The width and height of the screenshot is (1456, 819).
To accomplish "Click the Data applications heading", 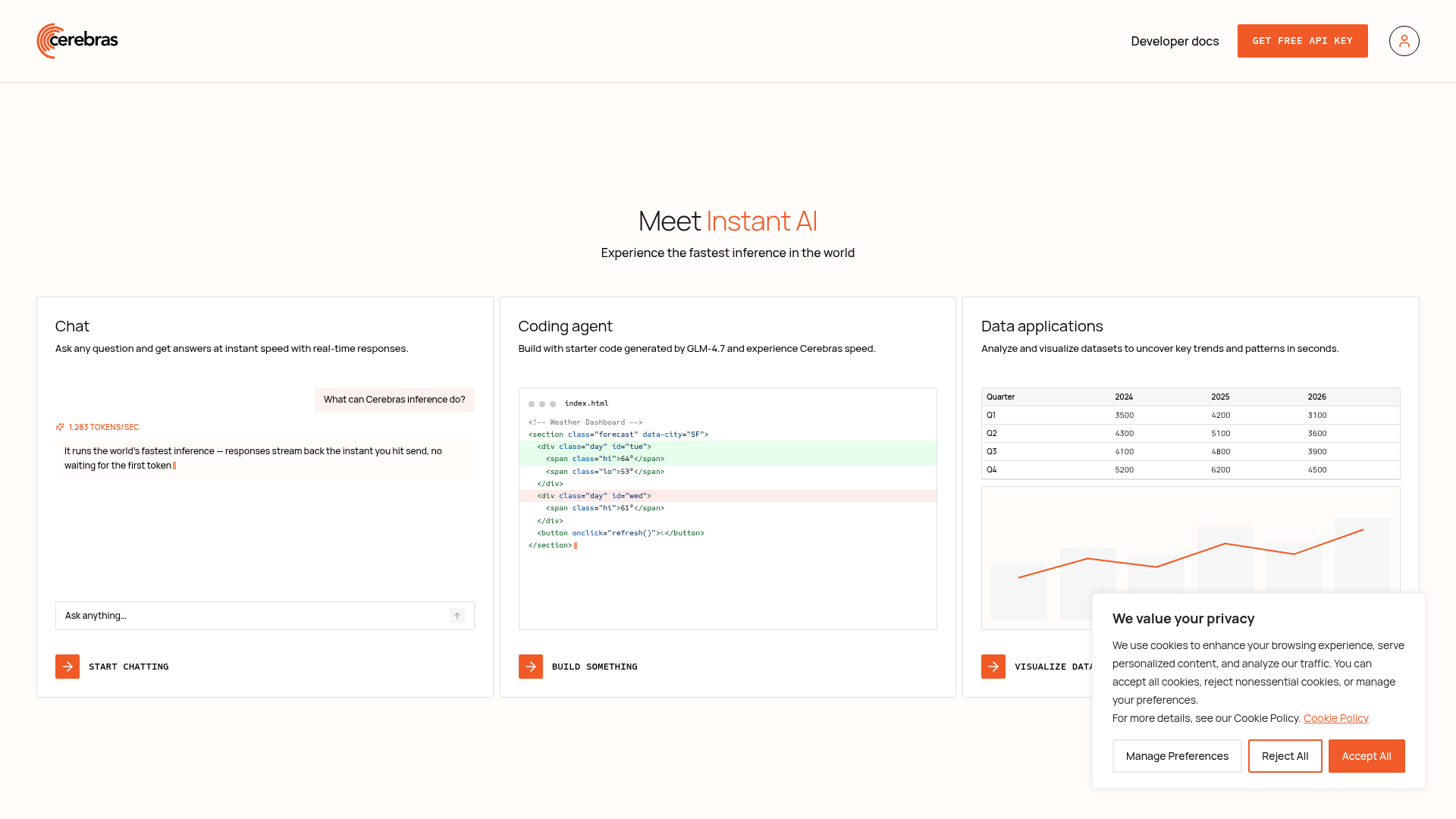I will pos(1042,326).
